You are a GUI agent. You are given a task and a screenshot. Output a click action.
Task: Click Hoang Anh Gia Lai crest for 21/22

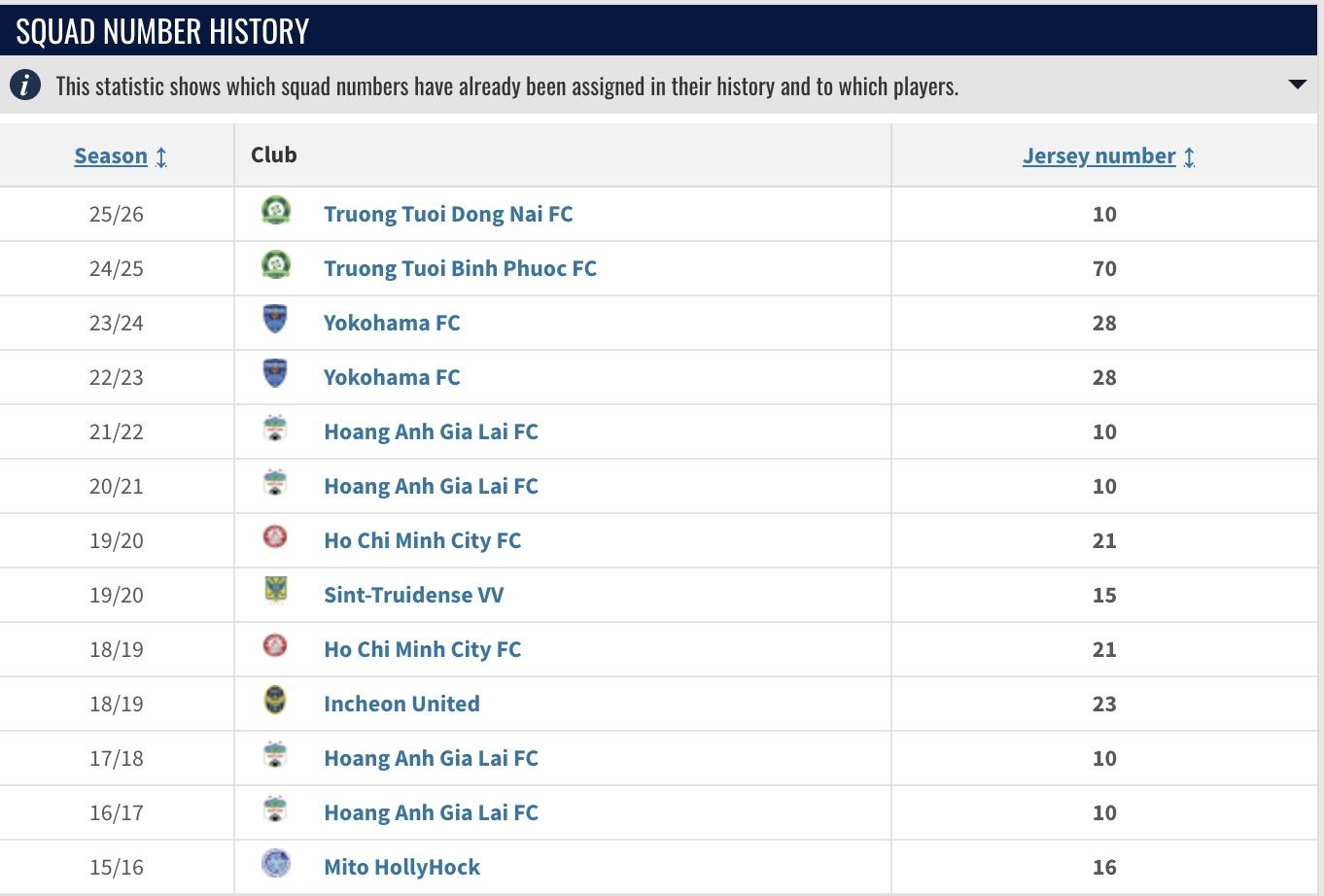(x=276, y=429)
